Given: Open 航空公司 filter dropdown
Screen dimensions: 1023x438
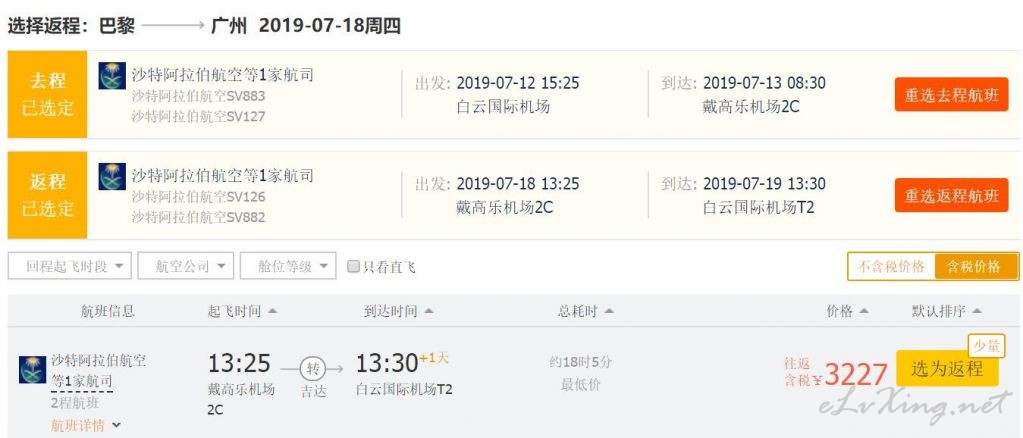Looking at the screenshot, I should pos(185,266).
